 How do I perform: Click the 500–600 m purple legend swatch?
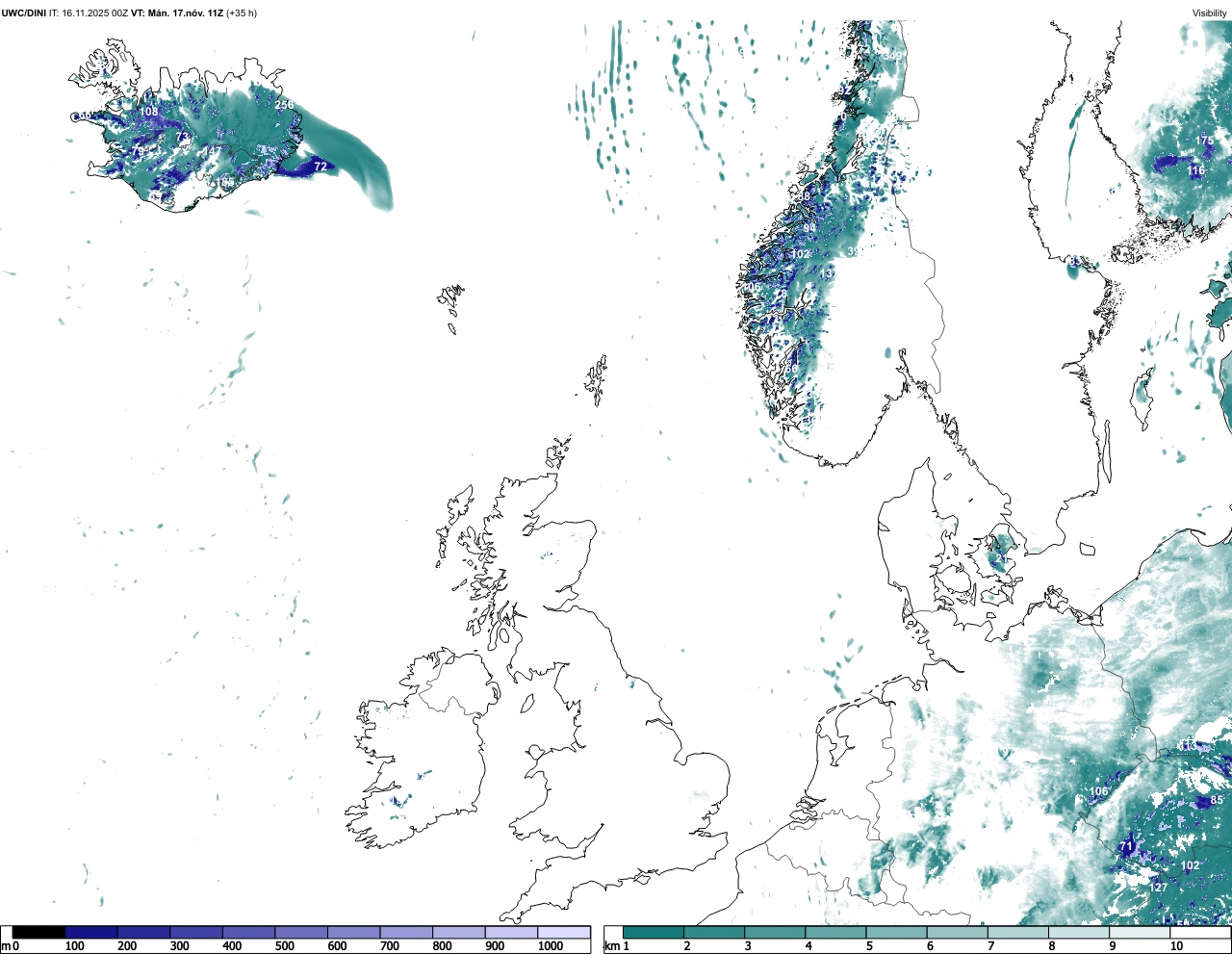coord(300,933)
